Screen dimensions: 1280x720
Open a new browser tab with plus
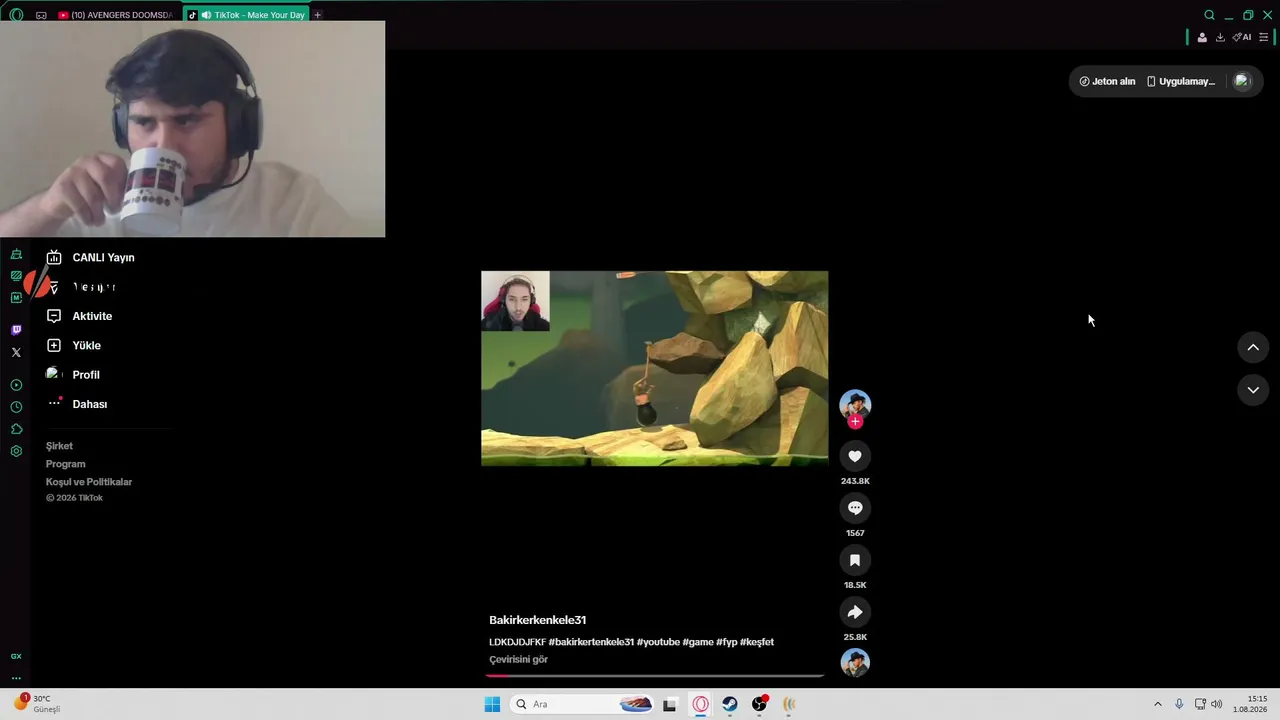[x=318, y=15]
